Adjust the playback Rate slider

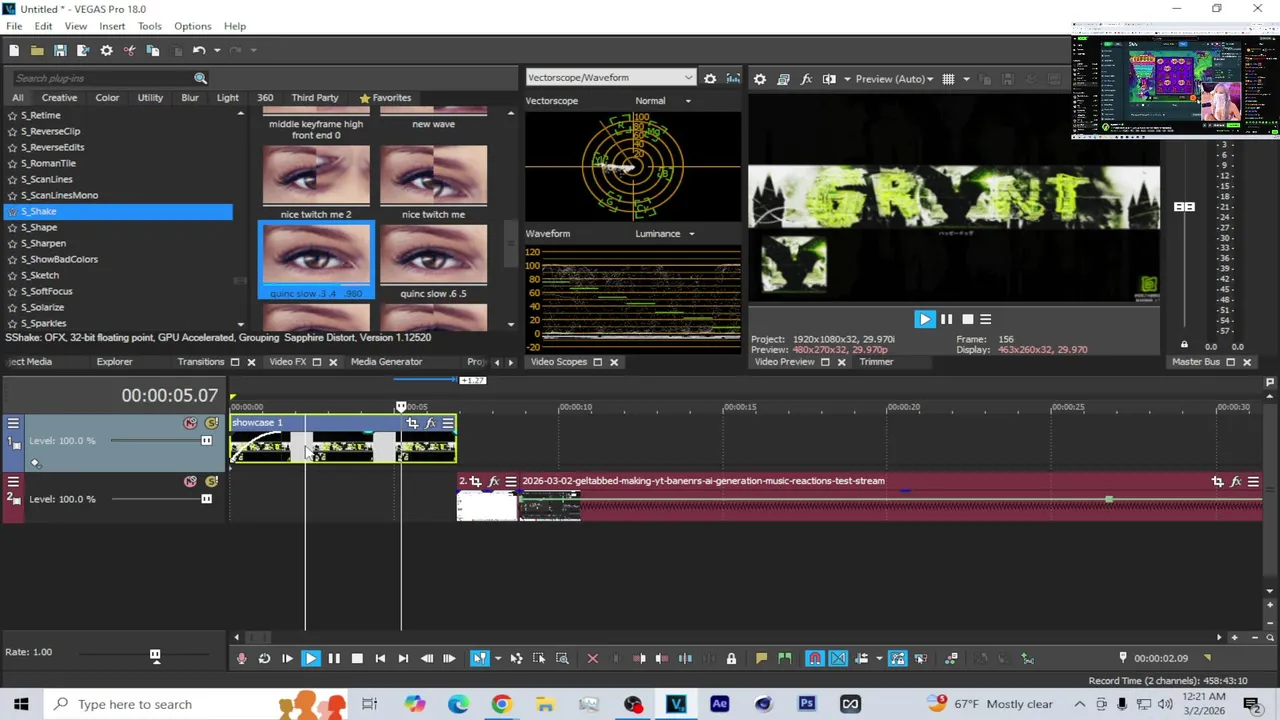[x=155, y=655]
